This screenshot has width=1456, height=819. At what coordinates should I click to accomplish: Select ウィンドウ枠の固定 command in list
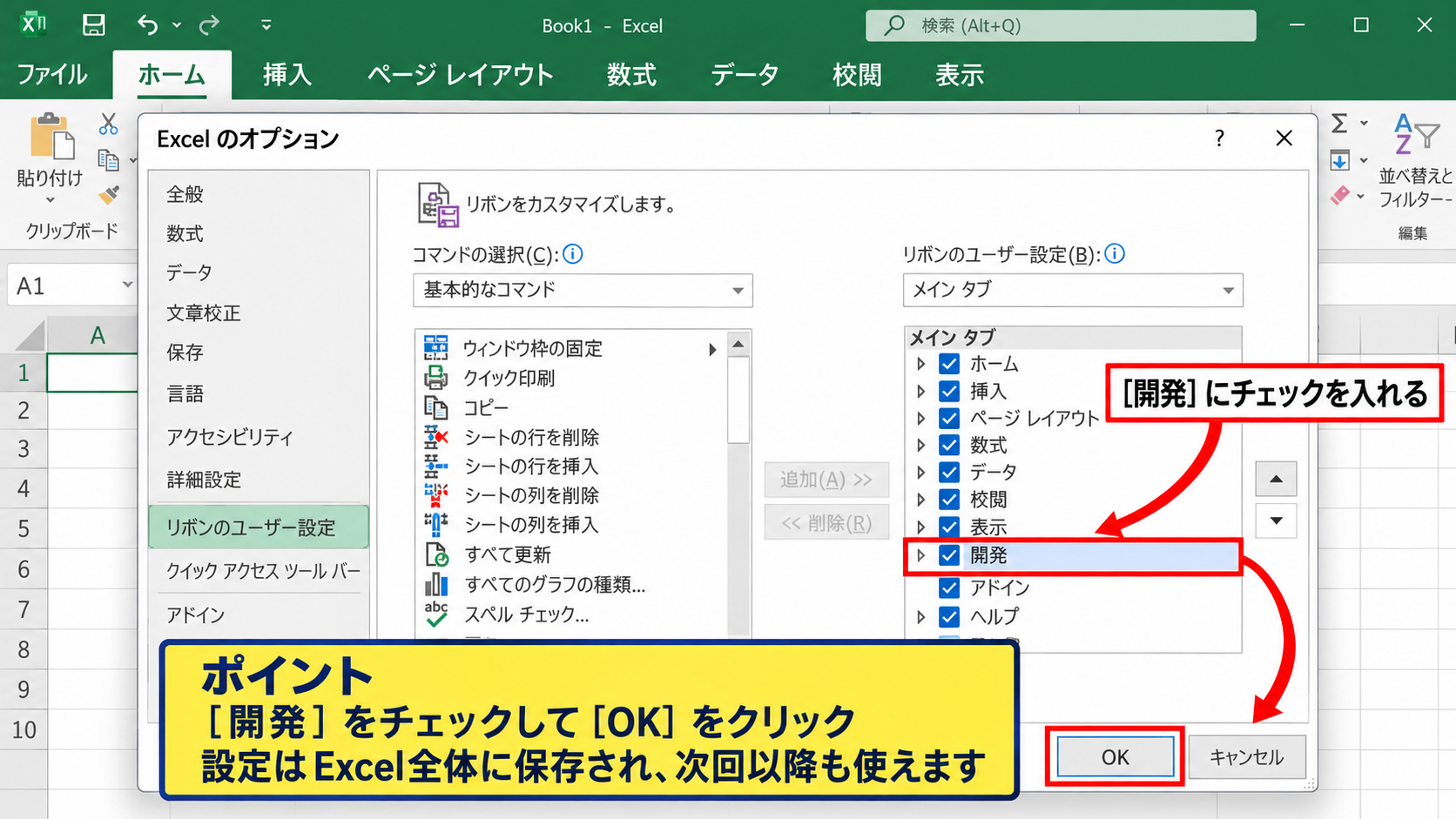571,348
